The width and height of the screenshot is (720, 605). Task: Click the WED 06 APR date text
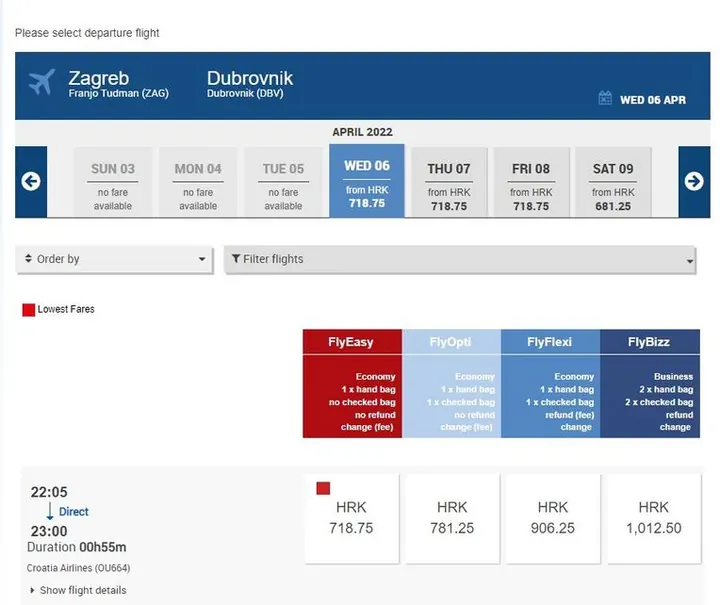(652, 100)
